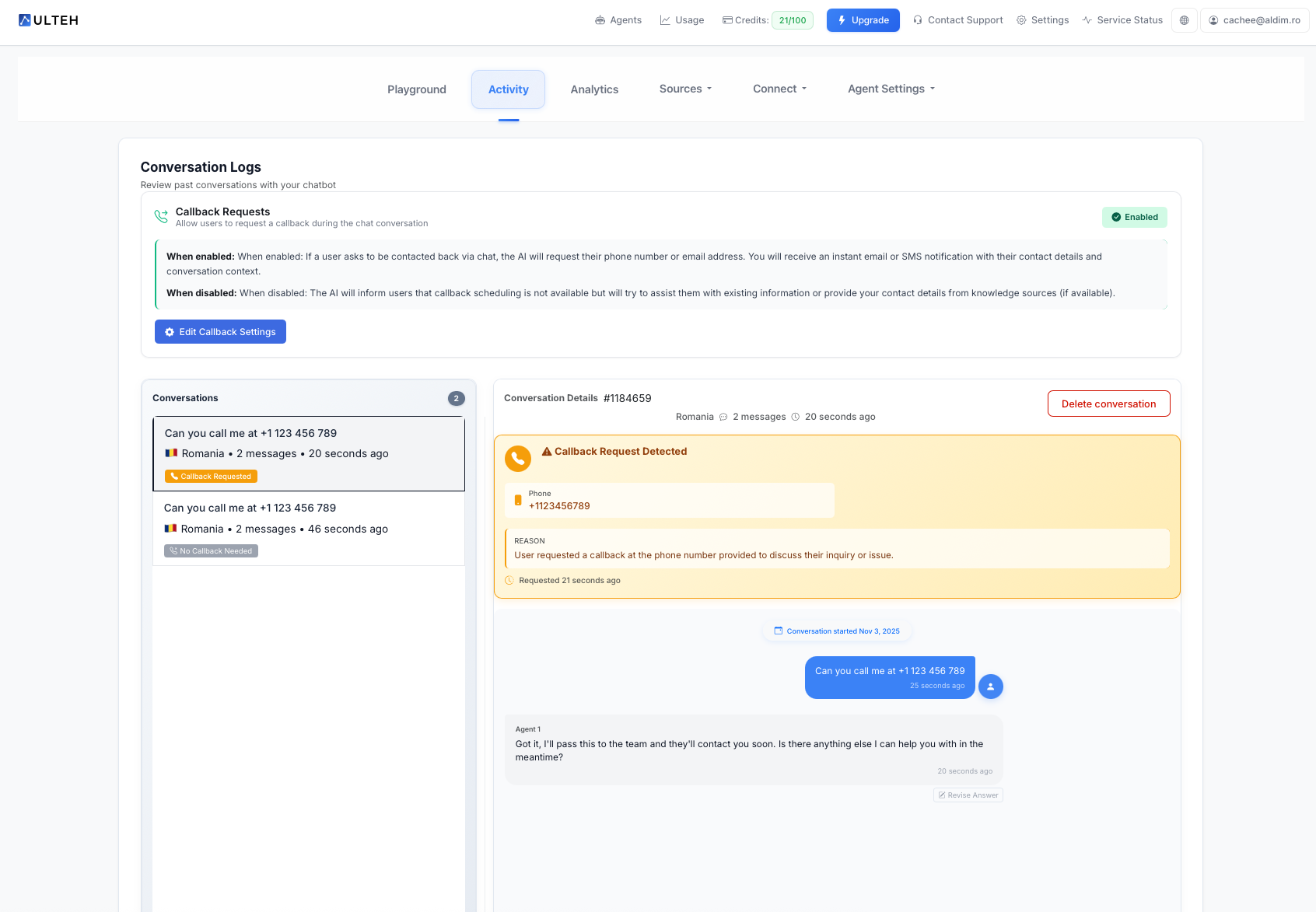The image size is (1316, 912).
Task: Switch to the Analytics tab
Action: click(594, 89)
